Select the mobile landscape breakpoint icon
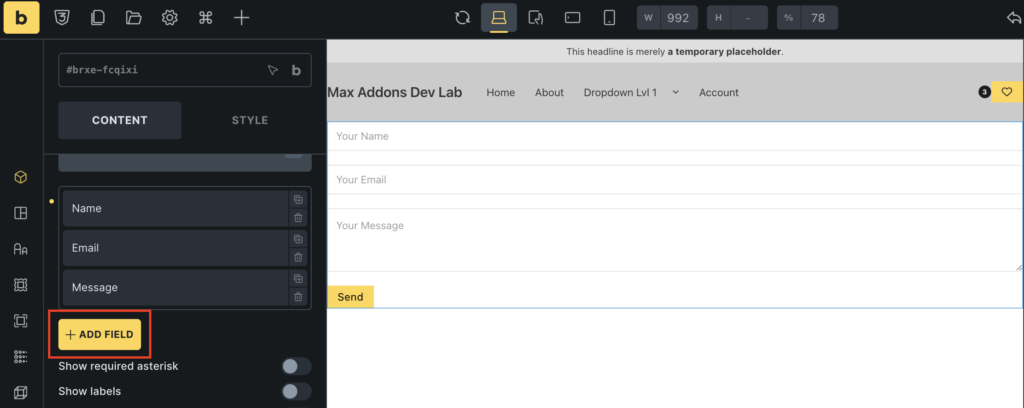 (x=573, y=18)
